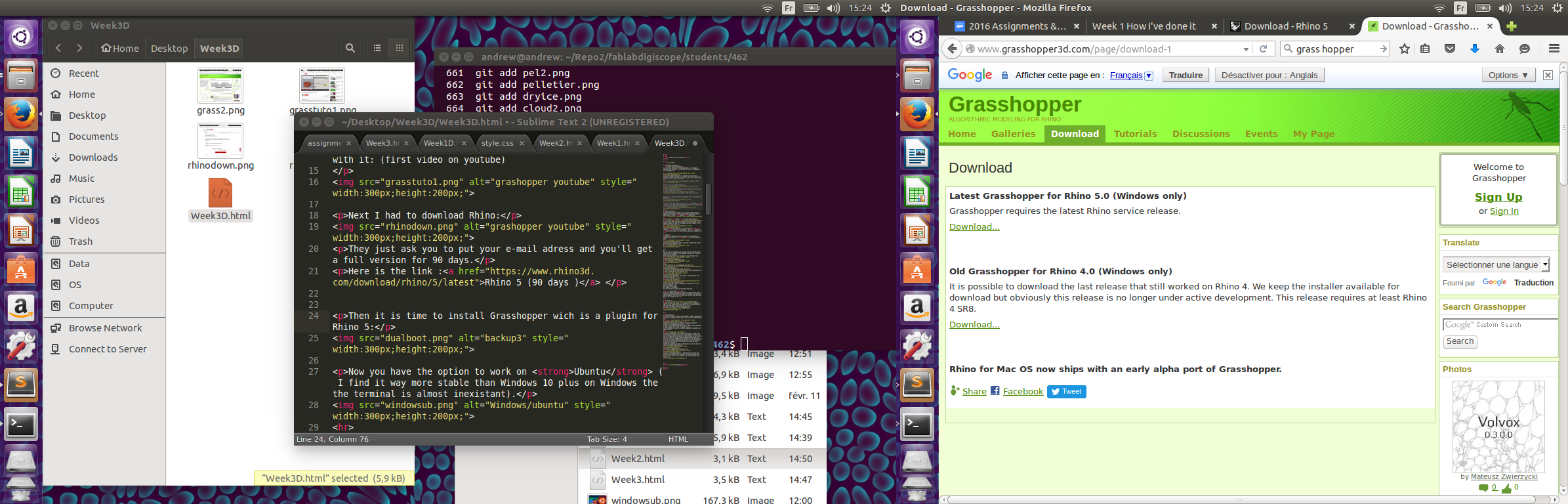Expand the Firefox URL history dropdown
The height and width of the screenshot is (504, 1568).
coord(1246,49)
